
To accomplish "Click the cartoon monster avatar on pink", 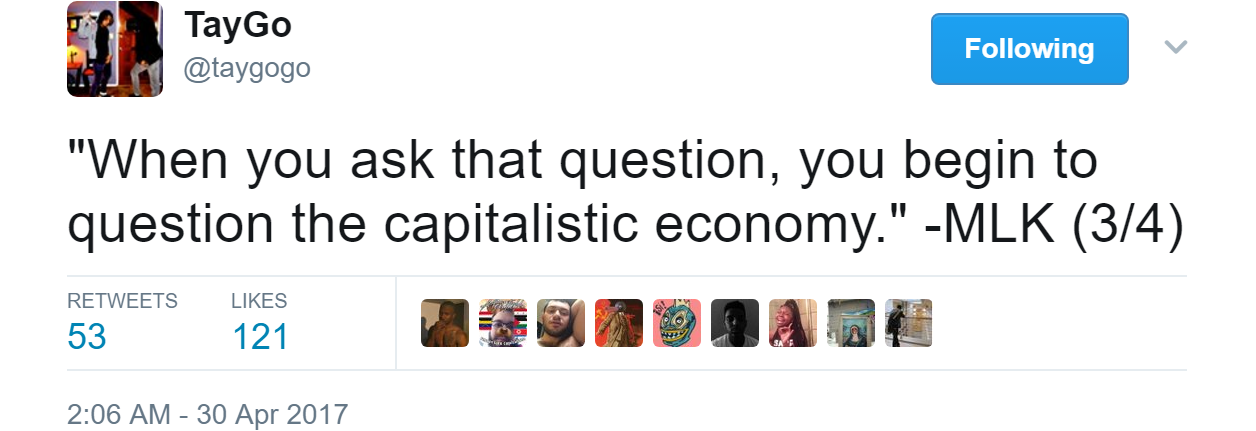I will (x=677, y=323).
